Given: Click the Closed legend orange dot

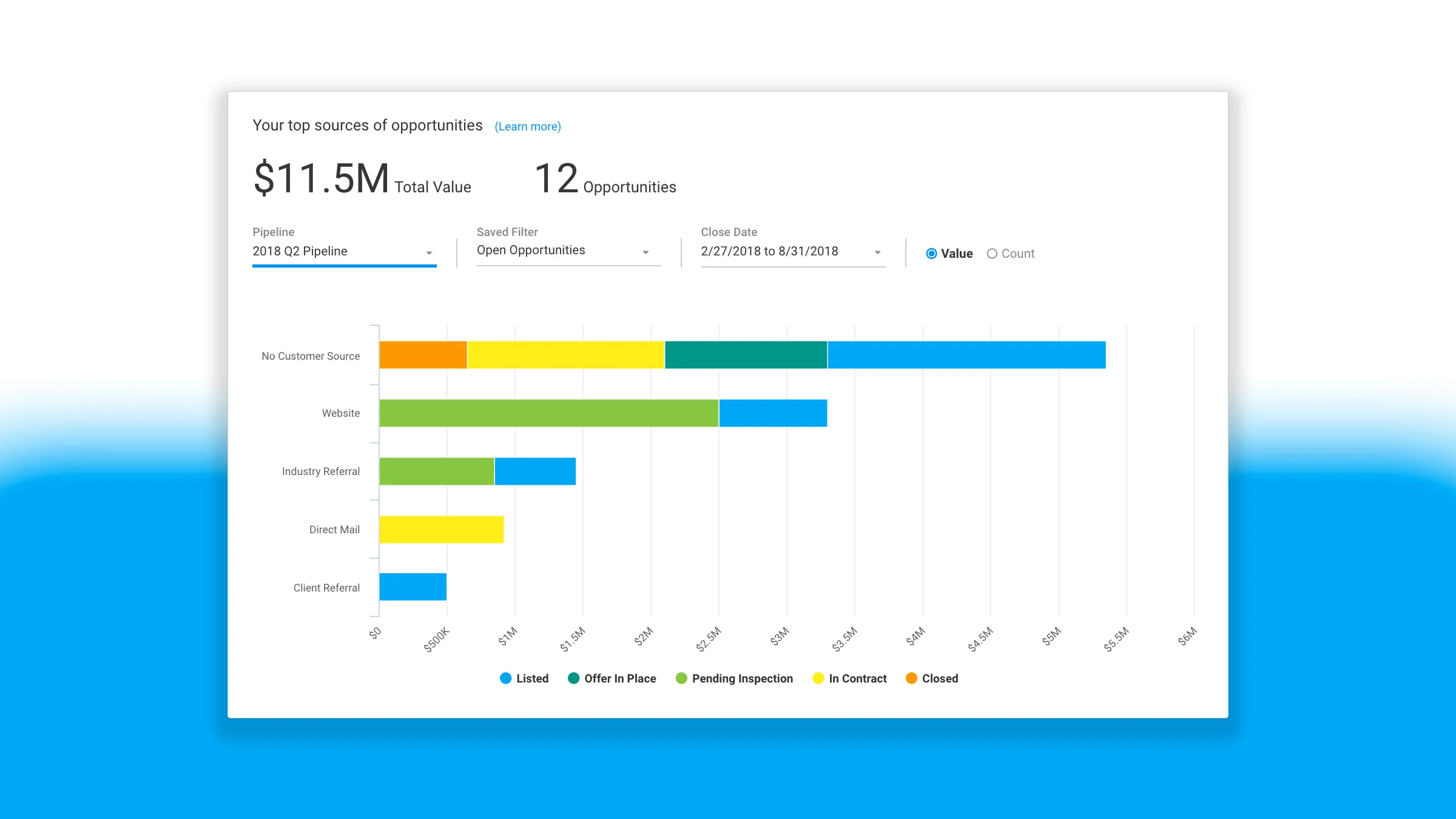Looking at the screenshot, I should click(x=911, y=678).
